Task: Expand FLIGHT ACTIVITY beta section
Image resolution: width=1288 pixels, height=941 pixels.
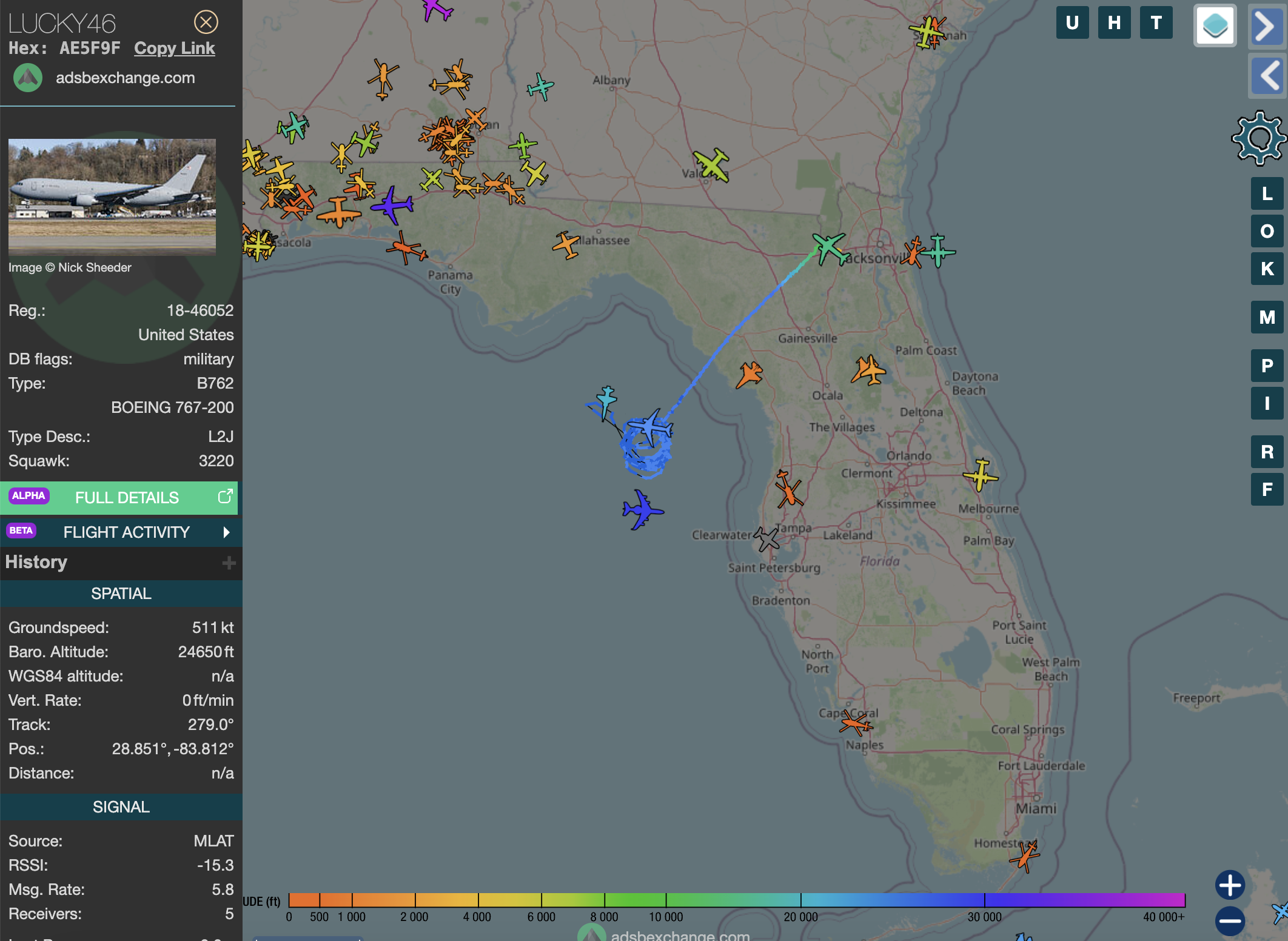Action: [121, 532]
